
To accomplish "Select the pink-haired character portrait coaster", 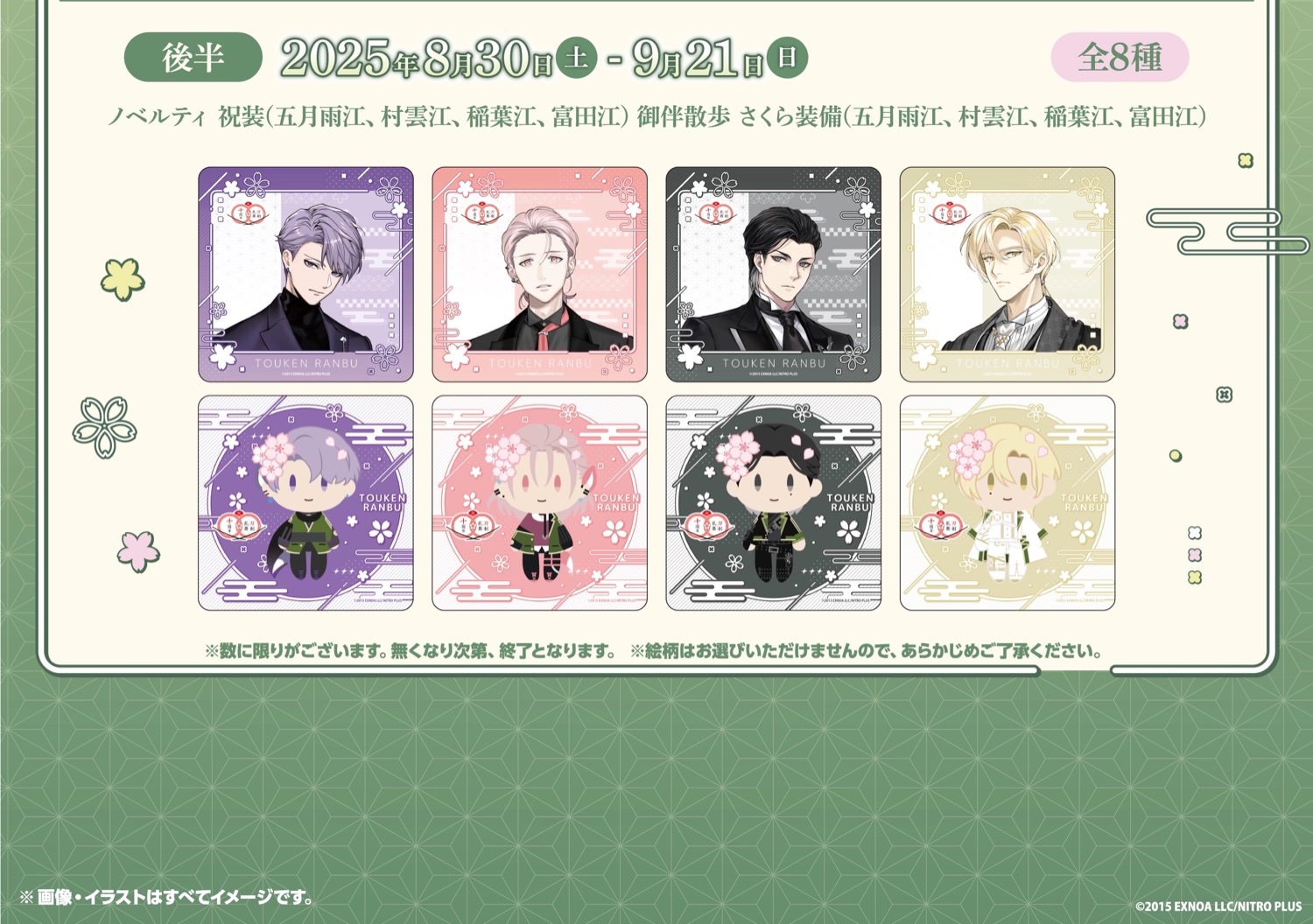I will 539,275.
